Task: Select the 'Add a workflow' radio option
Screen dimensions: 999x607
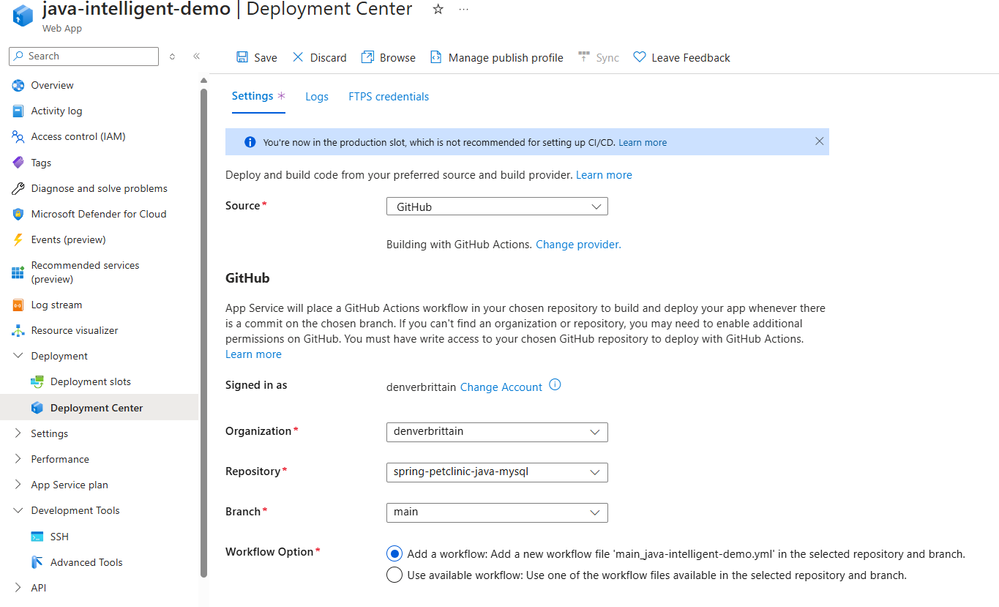Action: [394, 553]
